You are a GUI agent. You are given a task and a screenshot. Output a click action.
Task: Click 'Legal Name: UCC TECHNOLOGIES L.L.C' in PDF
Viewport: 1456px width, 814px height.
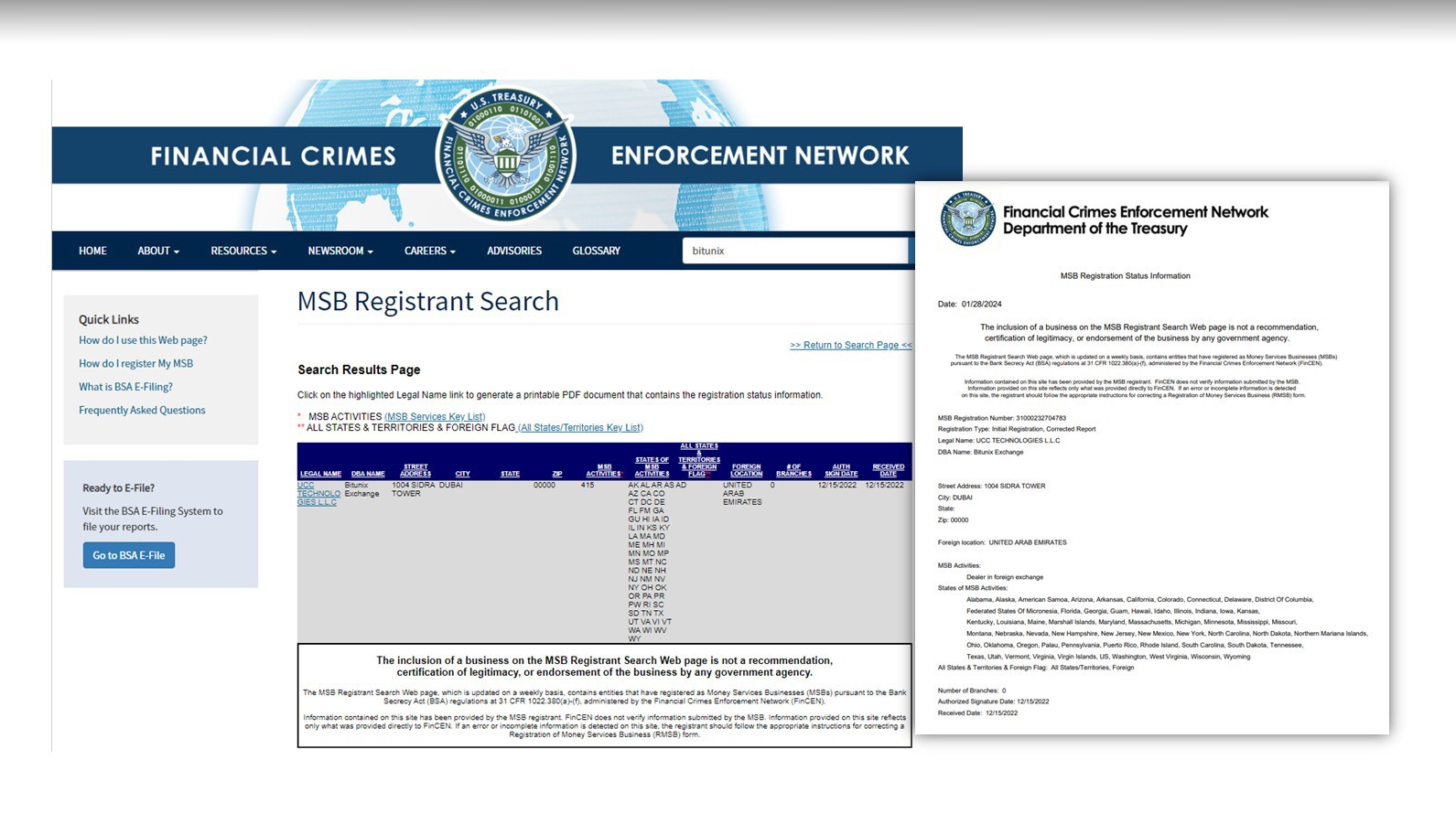[998, 441]
